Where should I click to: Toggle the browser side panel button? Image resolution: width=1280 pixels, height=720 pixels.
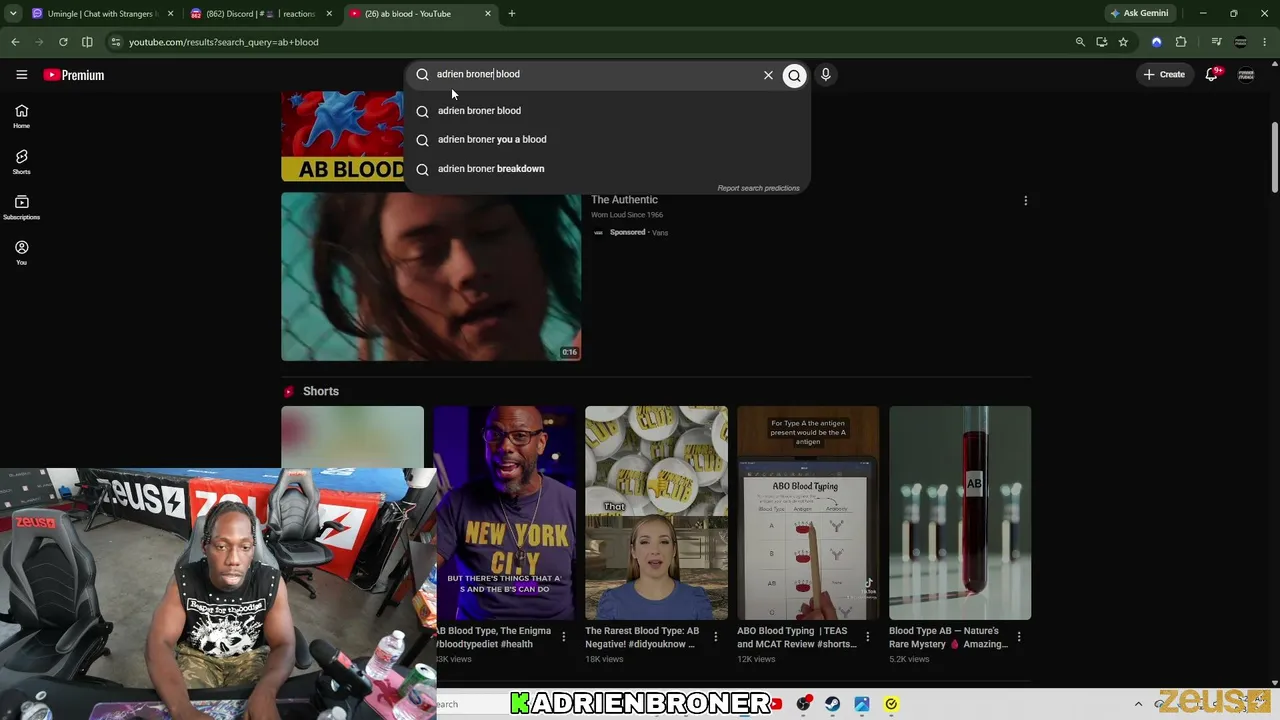point(87,42)
